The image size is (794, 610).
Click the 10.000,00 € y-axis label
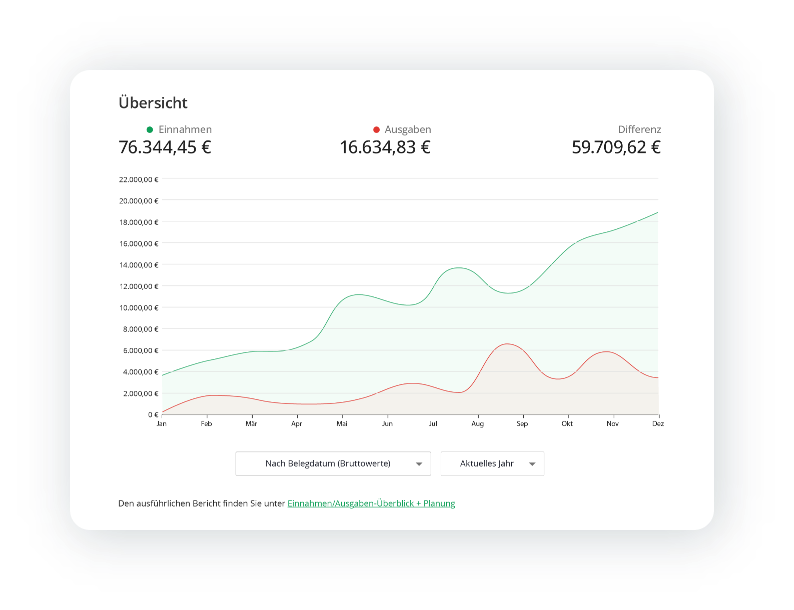[x=138, y=308]
